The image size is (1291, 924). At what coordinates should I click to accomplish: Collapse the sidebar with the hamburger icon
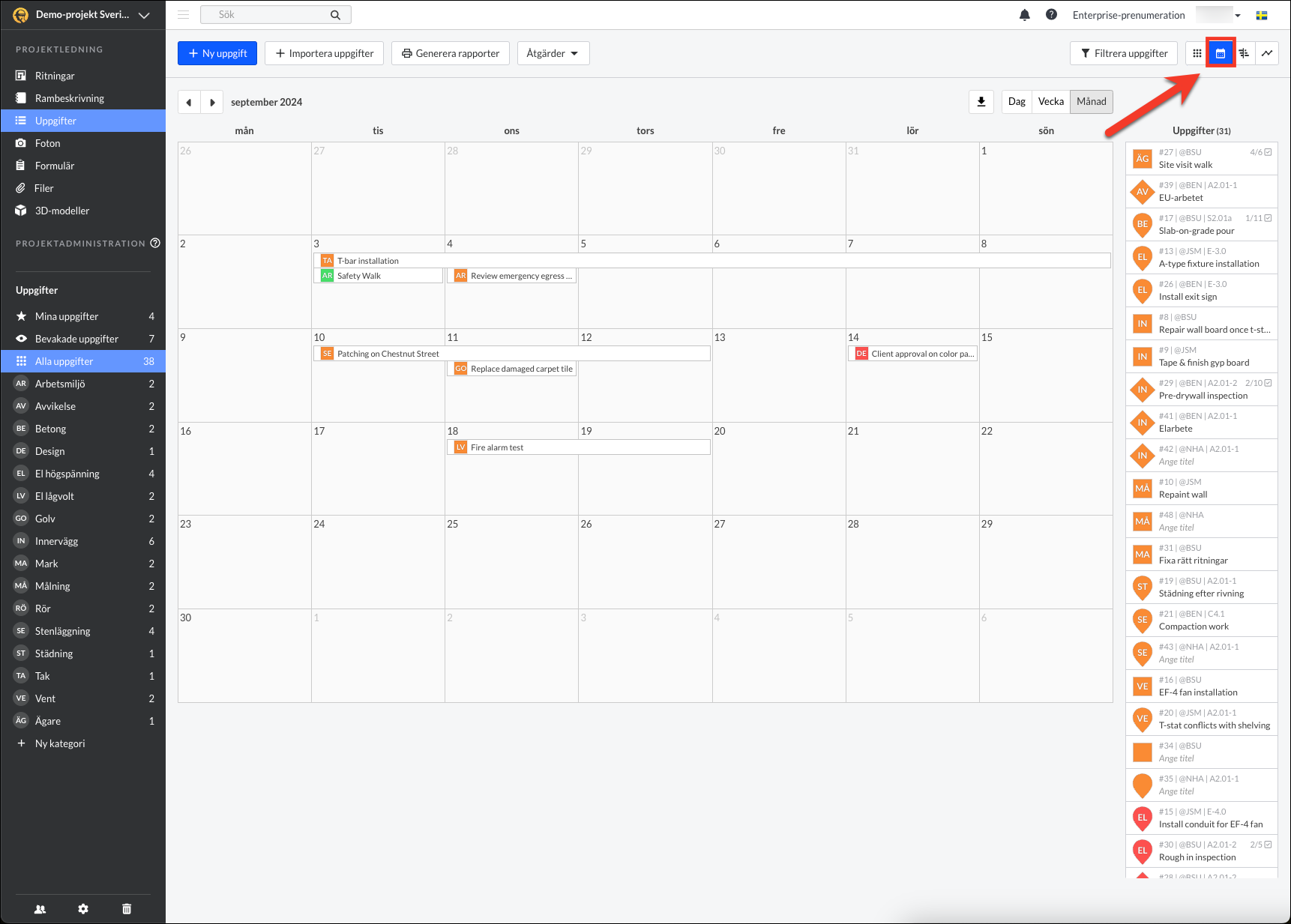tap(184, 15)
